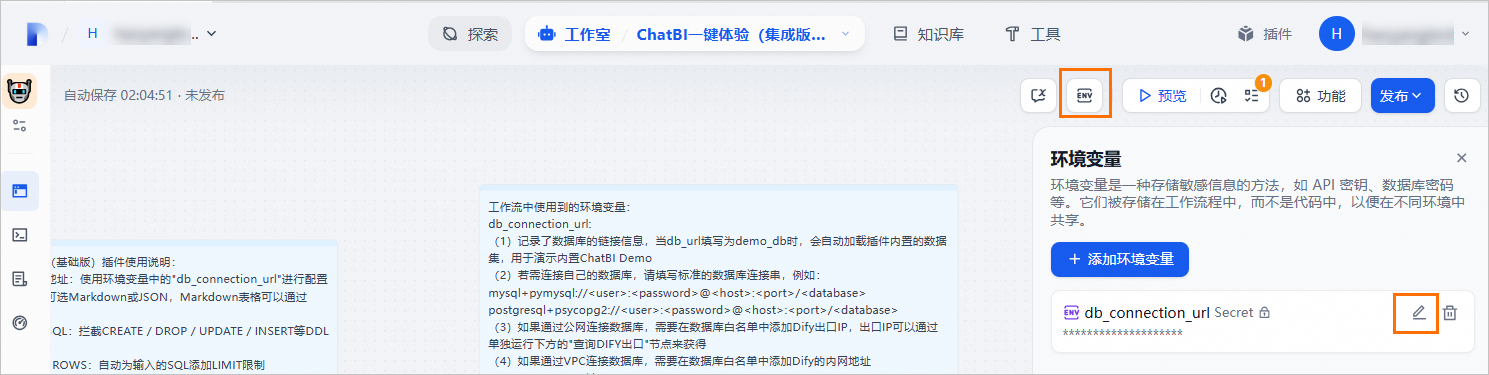Open the app settings sliders icon in the sidebar
The image size is (1489, 375).
(20, 126)
